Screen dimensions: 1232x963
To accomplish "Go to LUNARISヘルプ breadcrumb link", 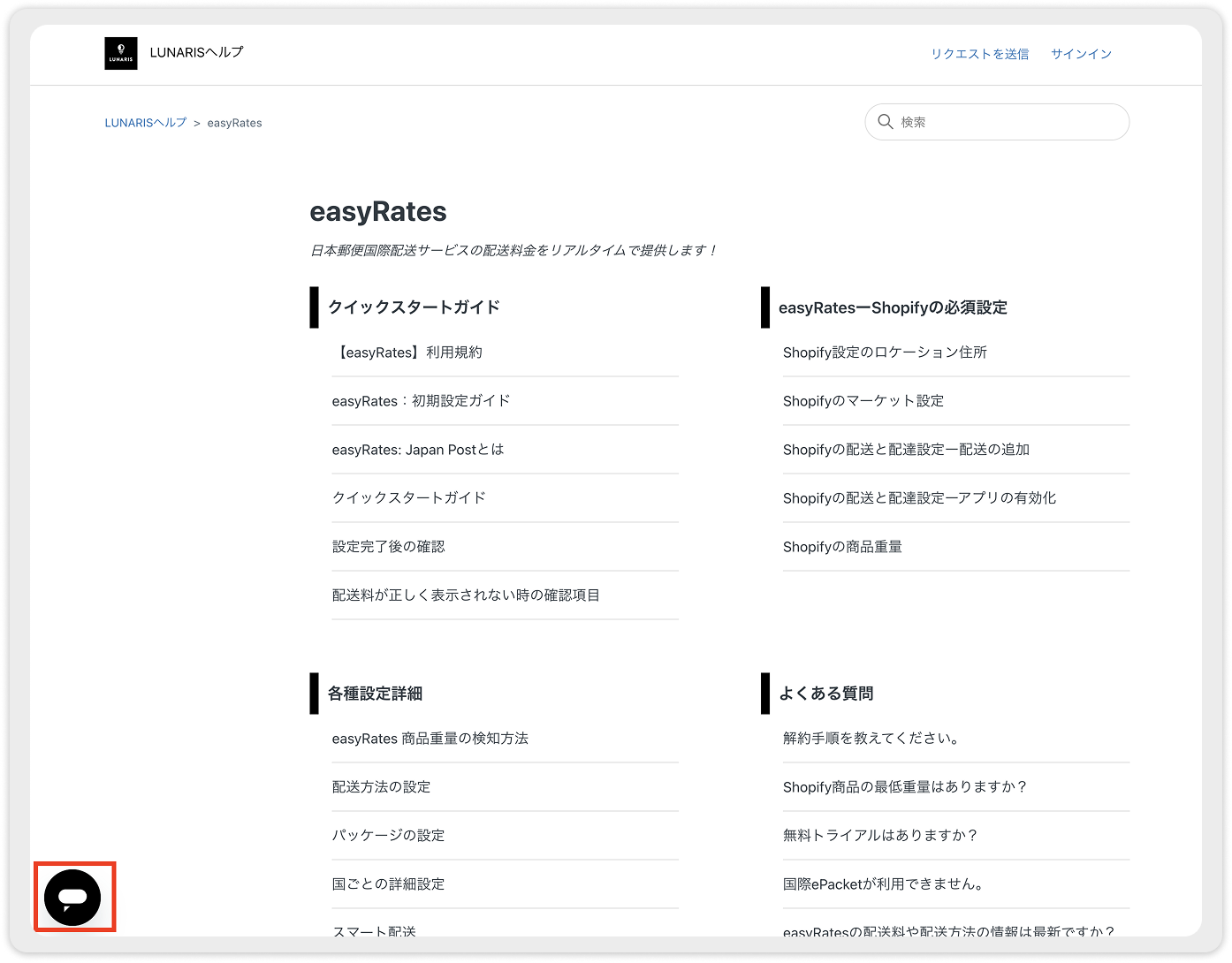I will tap(146, 123).
